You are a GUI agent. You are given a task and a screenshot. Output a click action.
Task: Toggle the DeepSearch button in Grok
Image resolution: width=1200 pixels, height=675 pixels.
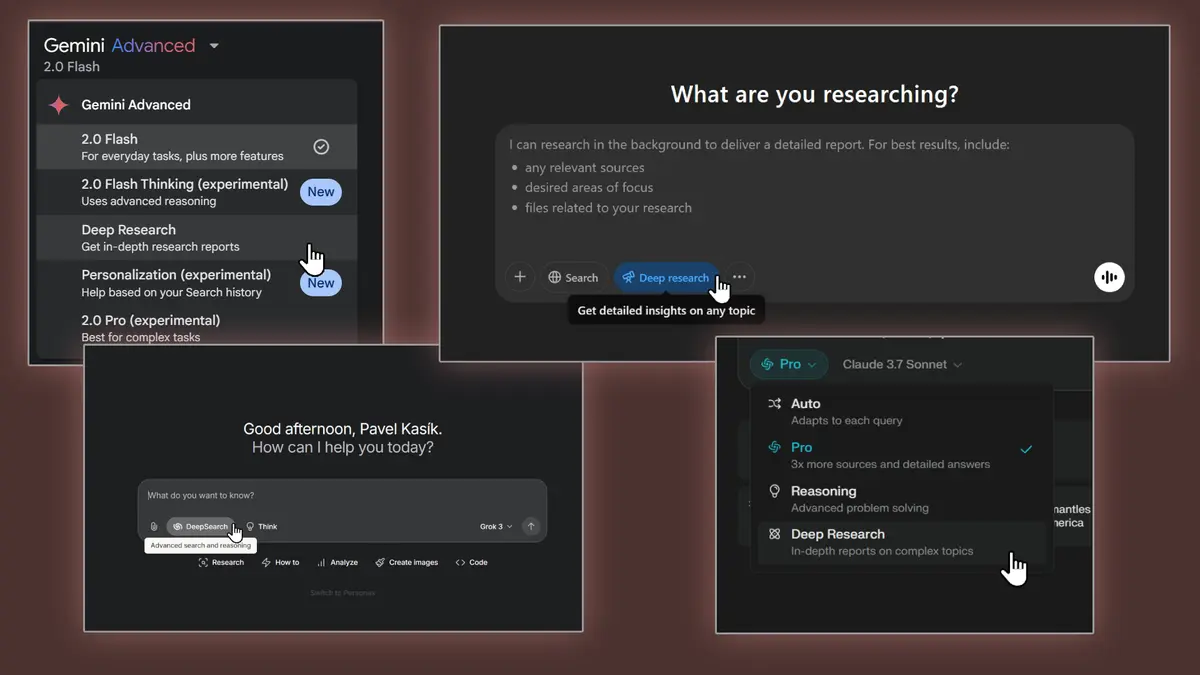(x=200, y=527)
